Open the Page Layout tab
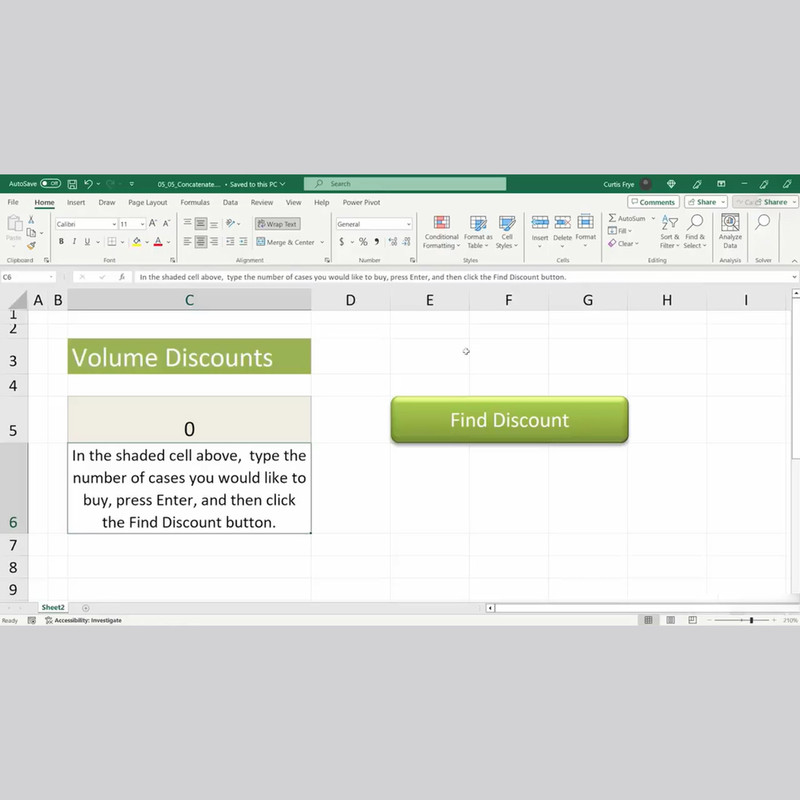Image resolution: width=800 pixels, height=800 pixels. [x=148, y=202]
